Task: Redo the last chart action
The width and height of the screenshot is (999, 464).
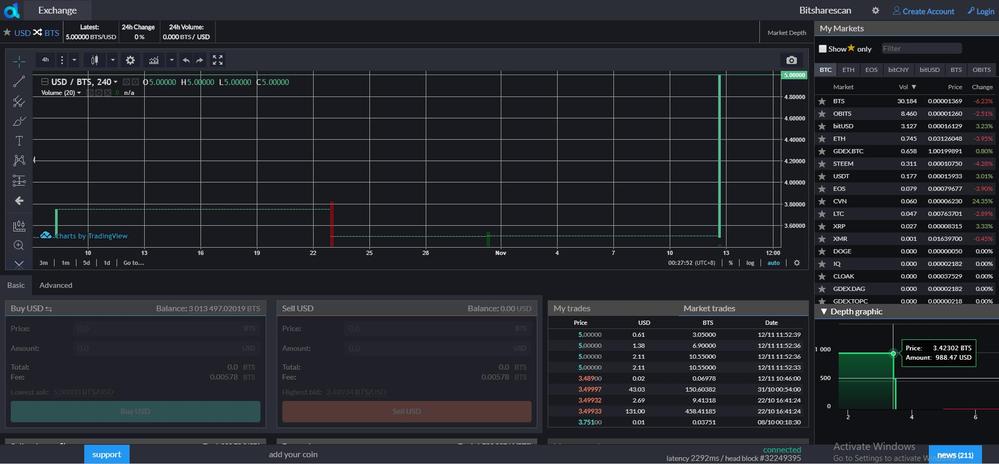Action: tap(199, 60)
